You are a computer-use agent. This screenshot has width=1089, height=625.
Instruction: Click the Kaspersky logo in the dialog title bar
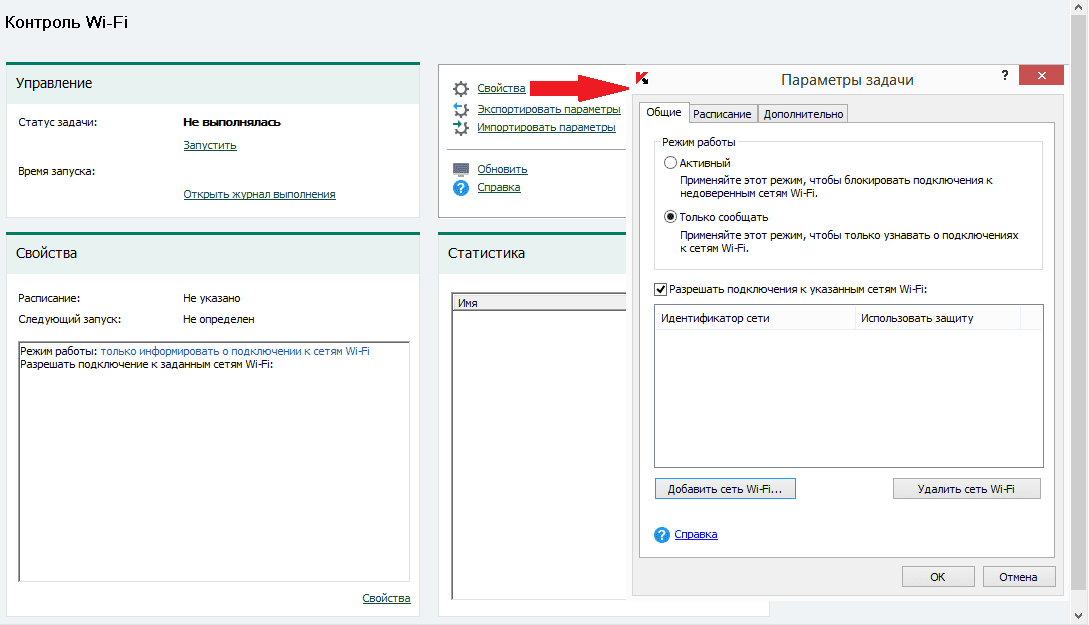tap(642, 78)
